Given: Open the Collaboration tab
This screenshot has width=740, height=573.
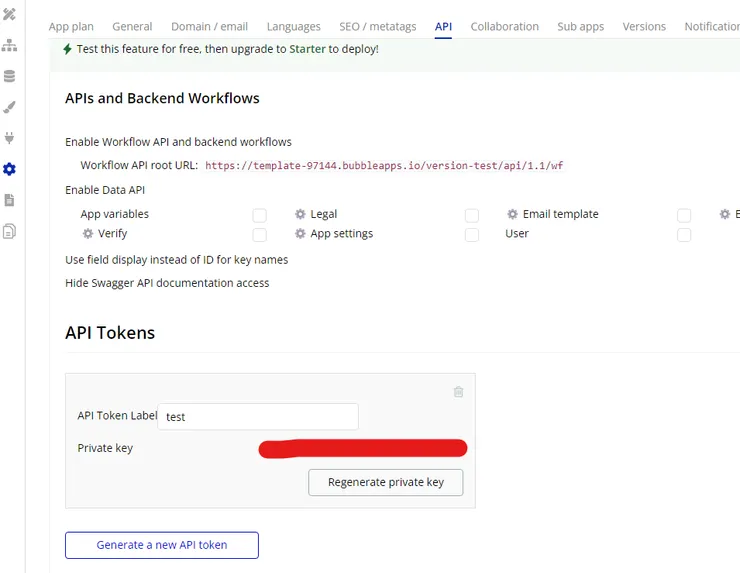Looking at the screenshot, I should (504, 26).
